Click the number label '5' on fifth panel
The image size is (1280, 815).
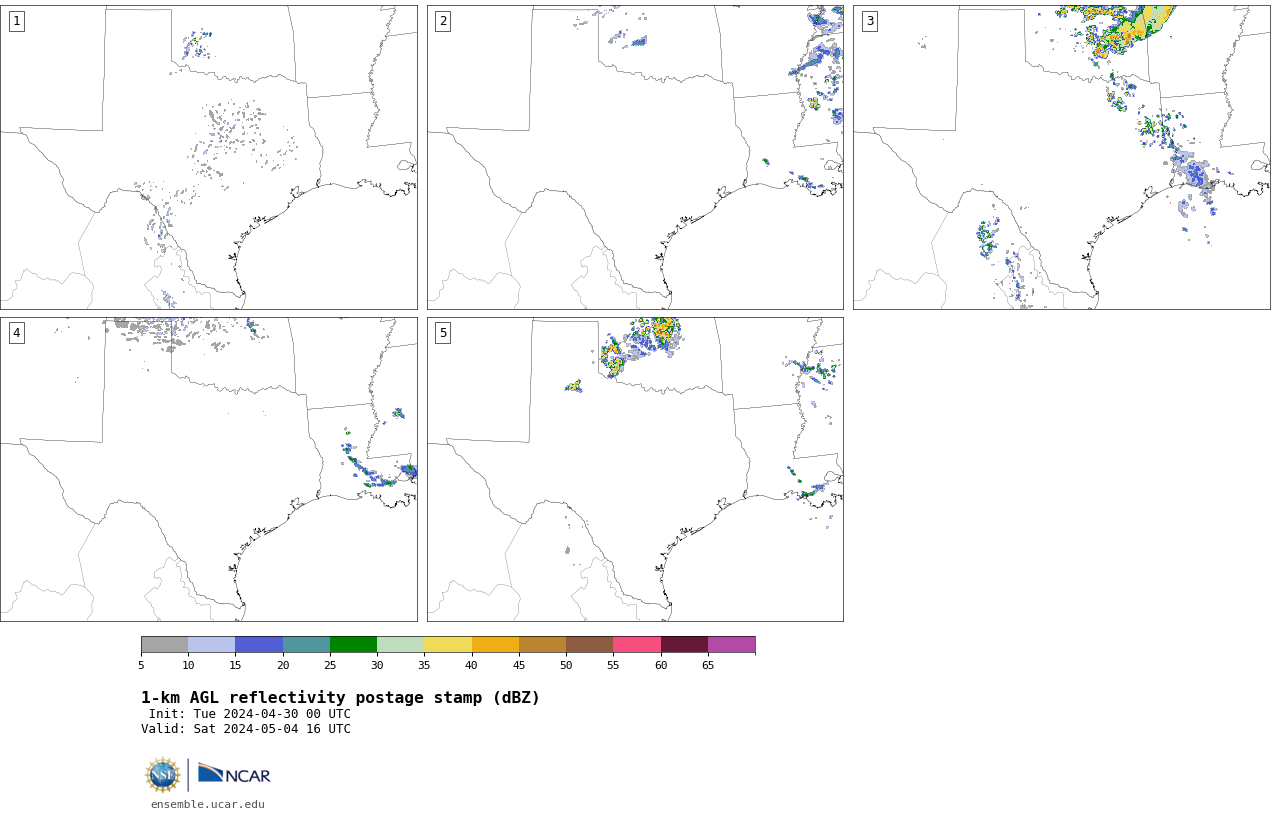coord(443,333)
